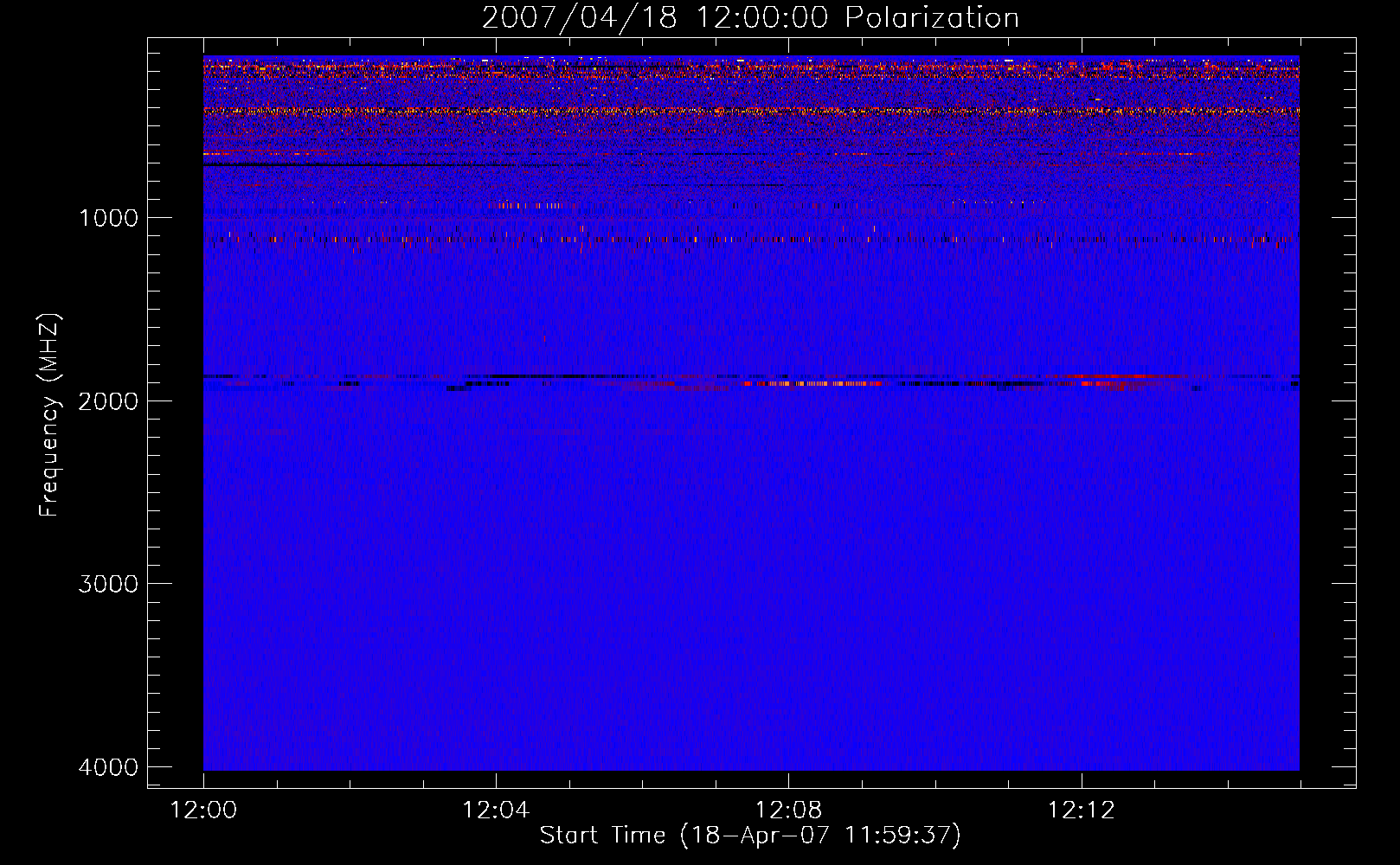Click the "12:00" time tick label
Viewport: 1400px width, 865px height.
point(203,811)
